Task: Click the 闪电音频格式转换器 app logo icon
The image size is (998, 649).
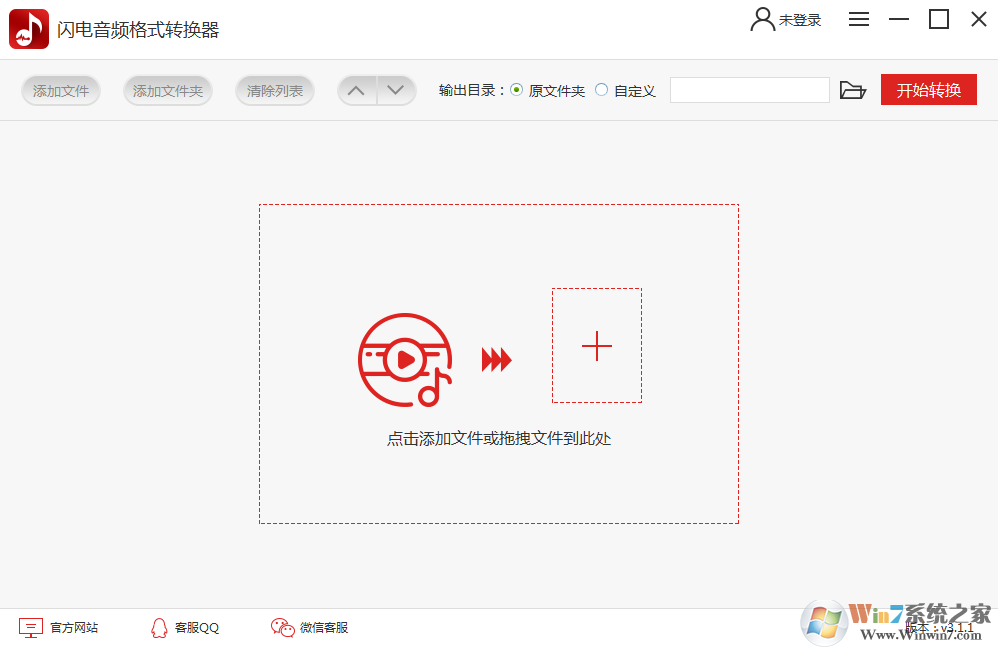Action: [x=27, y=28]
